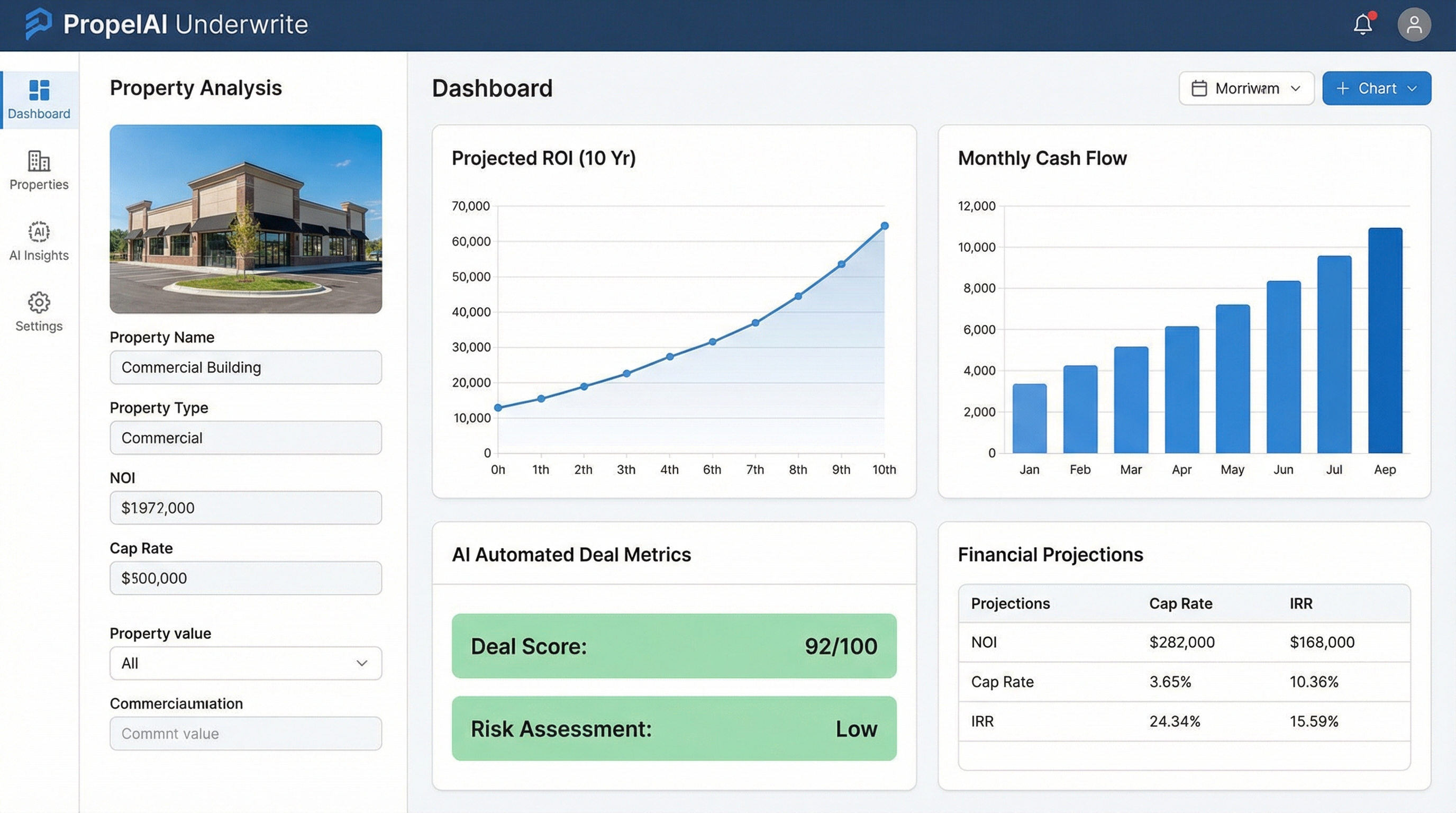The width and height of the screenshot is (1456, 813).
Task: Click the notification bell
Action: coord(1362,24)
